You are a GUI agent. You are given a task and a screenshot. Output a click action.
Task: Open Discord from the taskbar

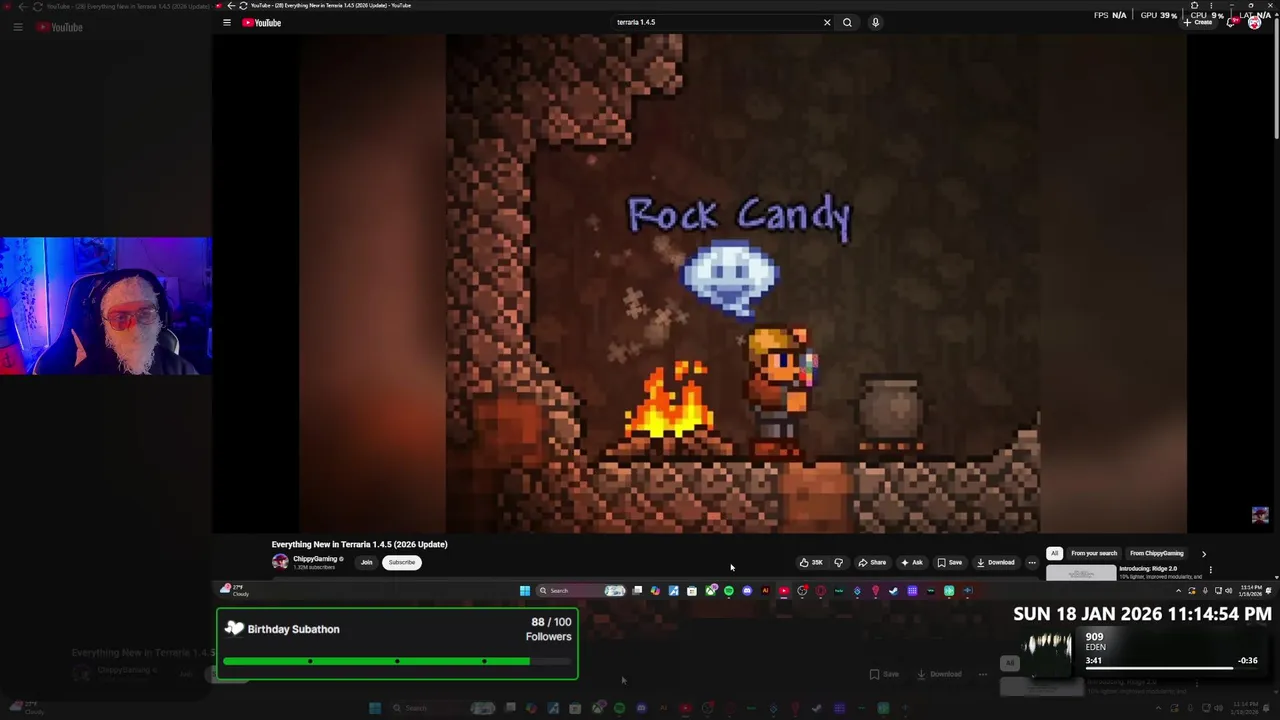[747, 591]
